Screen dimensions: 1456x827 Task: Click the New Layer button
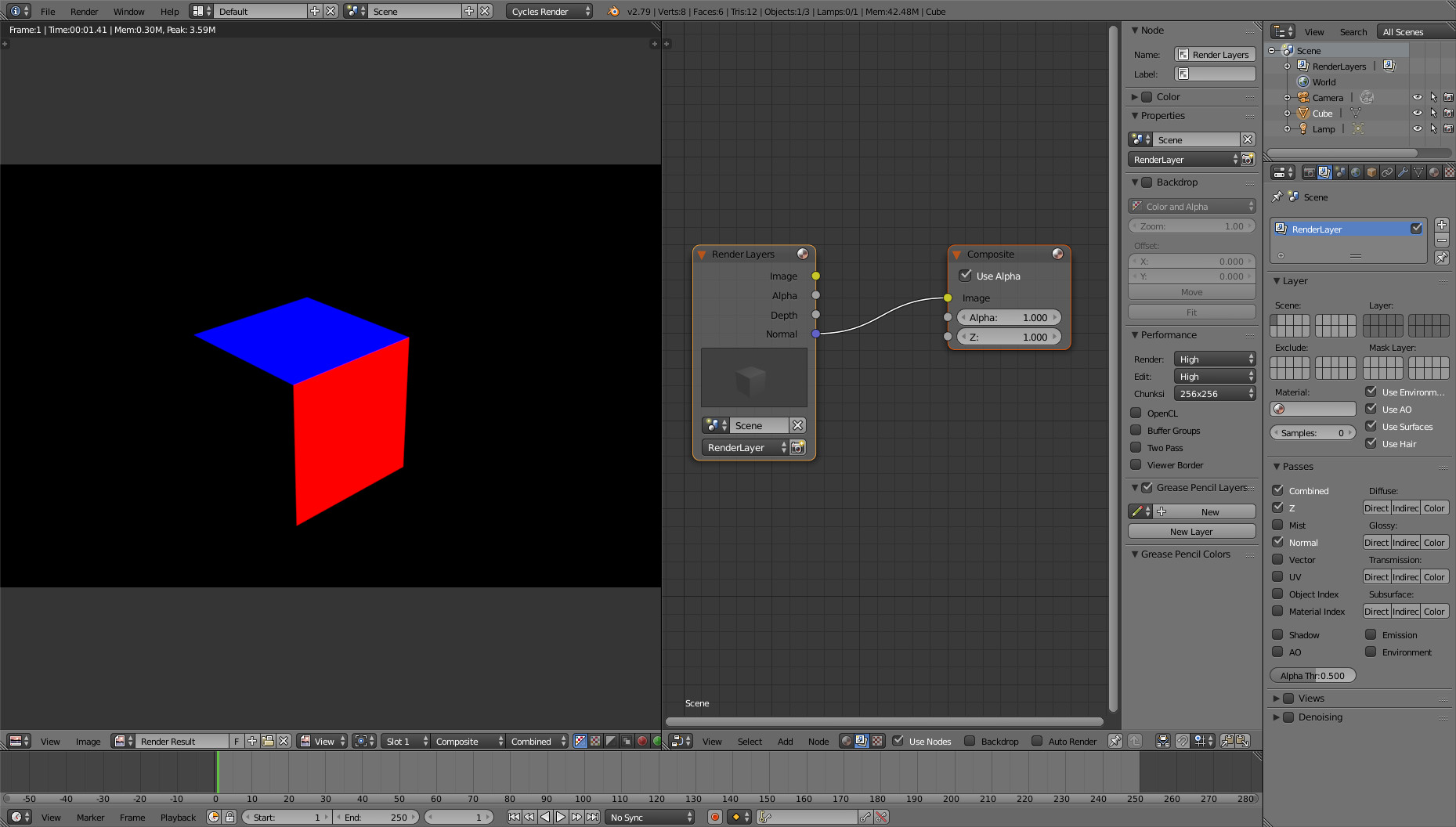(x=1190, y=531)
